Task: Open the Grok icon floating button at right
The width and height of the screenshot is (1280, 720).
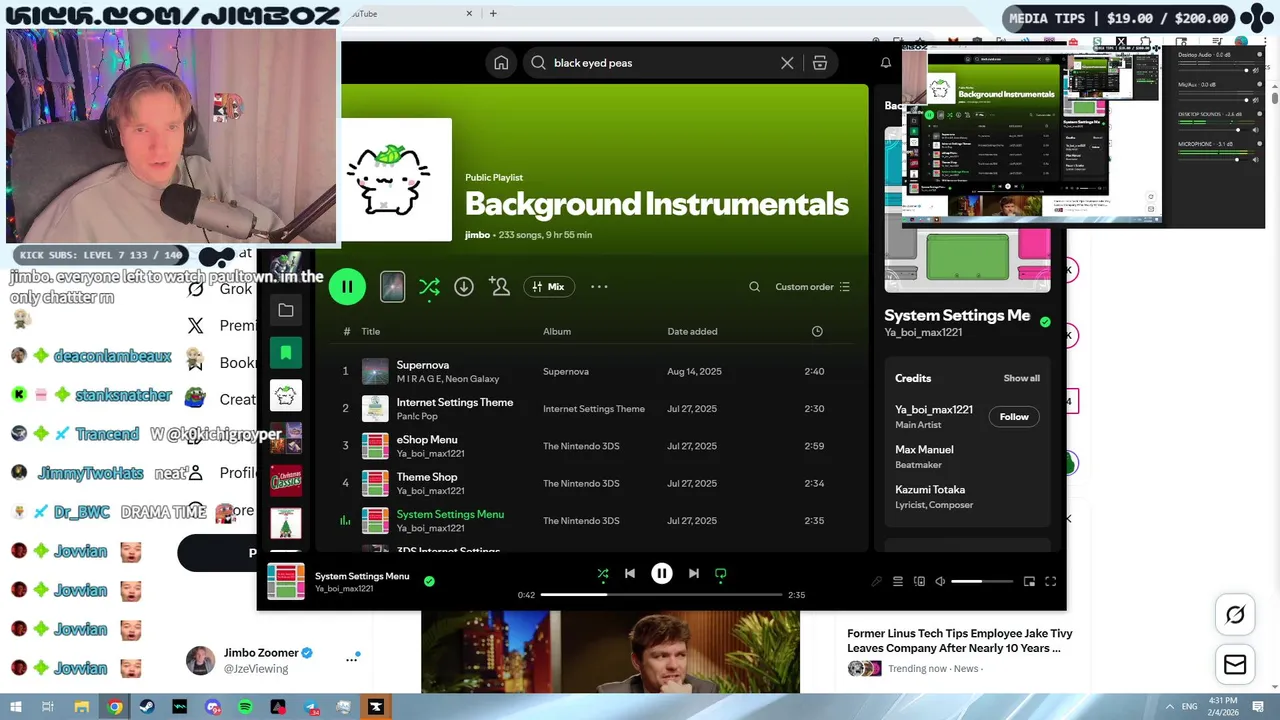Action: tap(1235, 615)
